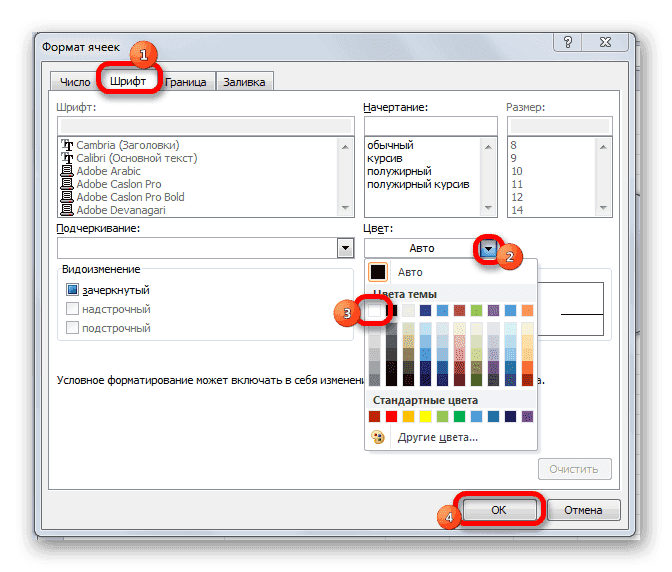Choose Adobe Devanagari font

pos(121,210)
